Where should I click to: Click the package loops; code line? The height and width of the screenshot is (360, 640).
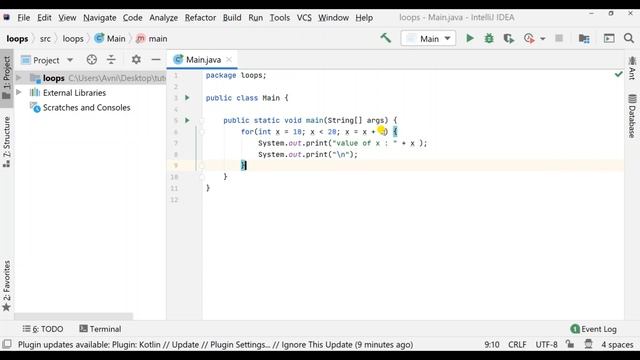click(236, 76)
